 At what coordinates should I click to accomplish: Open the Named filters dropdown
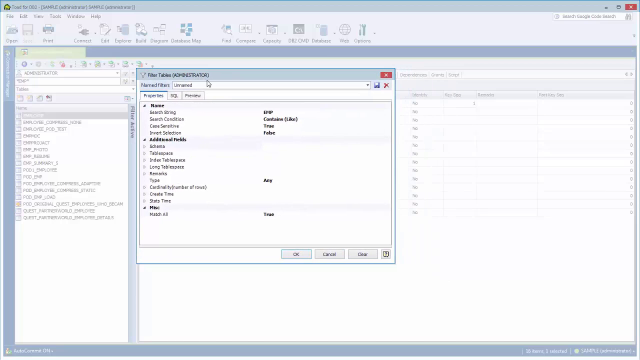367,85
